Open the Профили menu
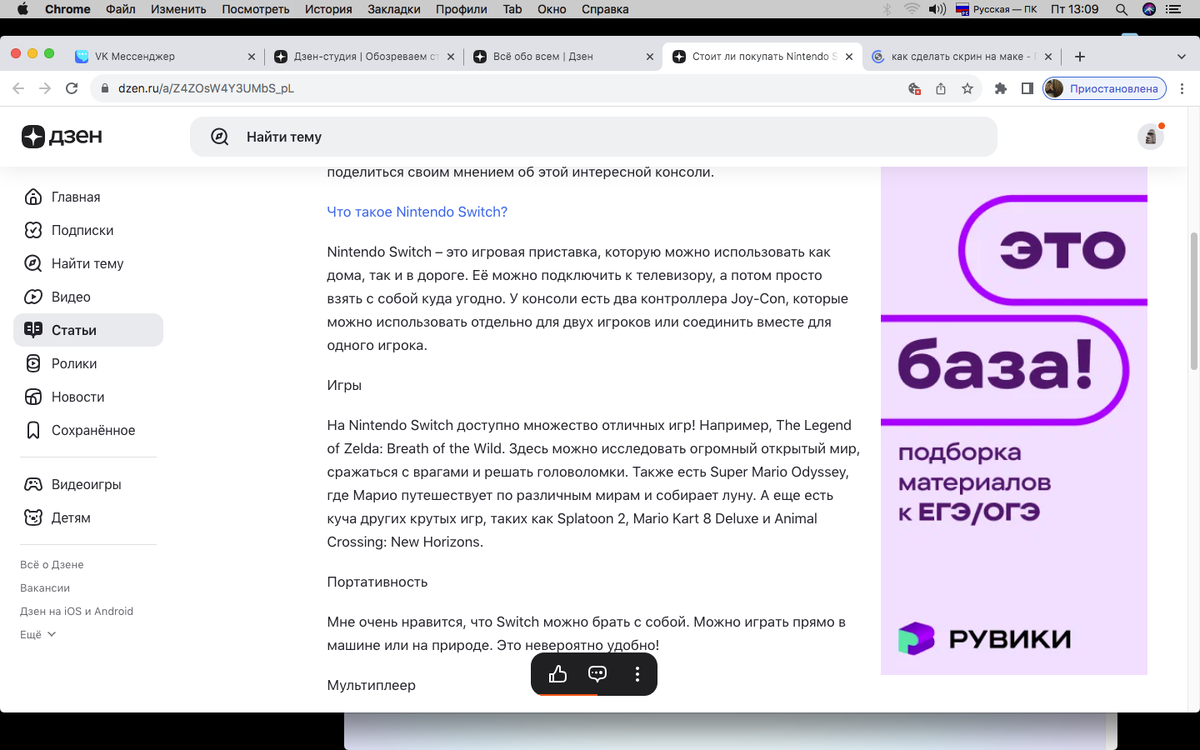 pyautogui.click(x=461, y=9)
